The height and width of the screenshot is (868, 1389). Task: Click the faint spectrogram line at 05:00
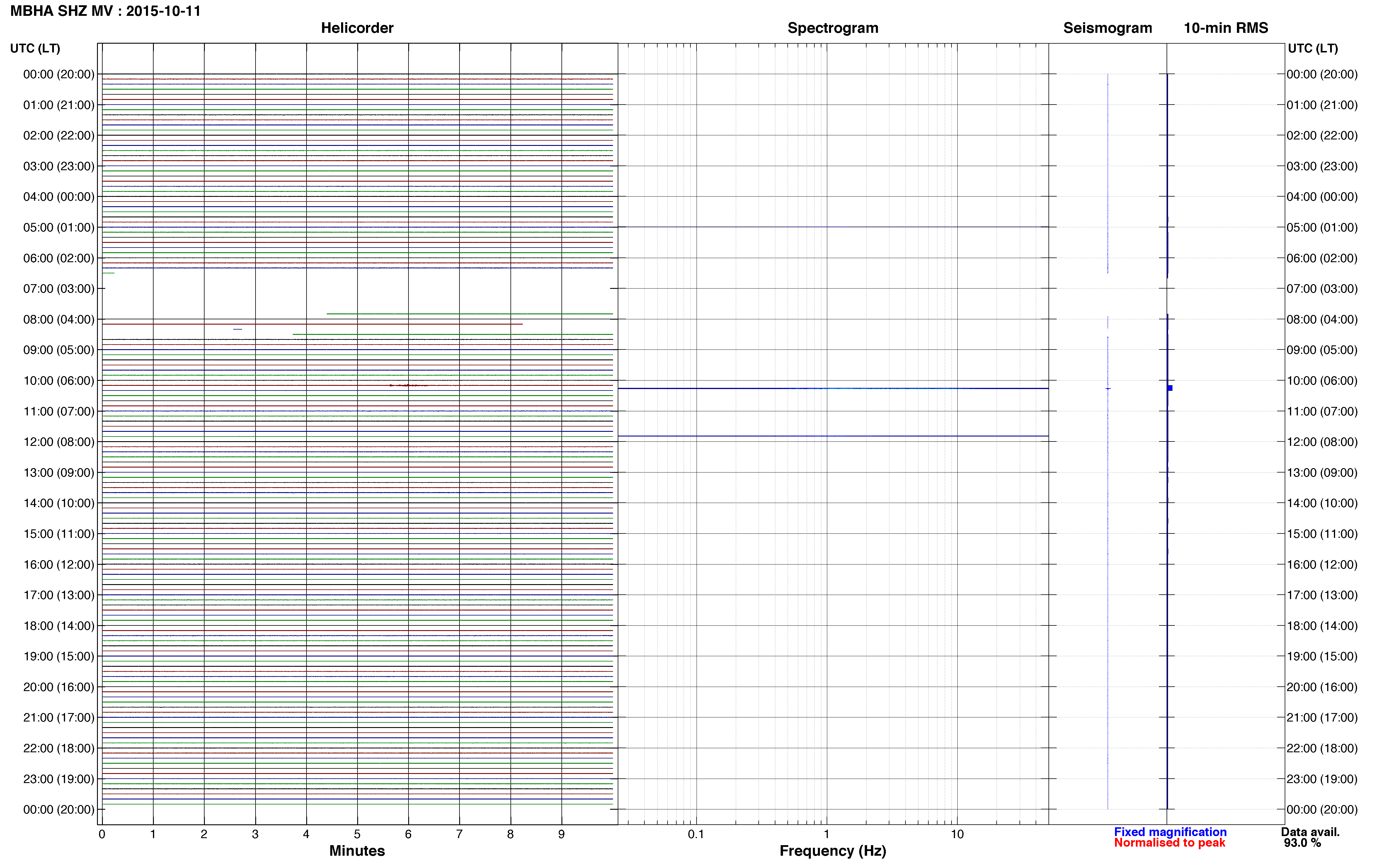click(x=833, y=227)
